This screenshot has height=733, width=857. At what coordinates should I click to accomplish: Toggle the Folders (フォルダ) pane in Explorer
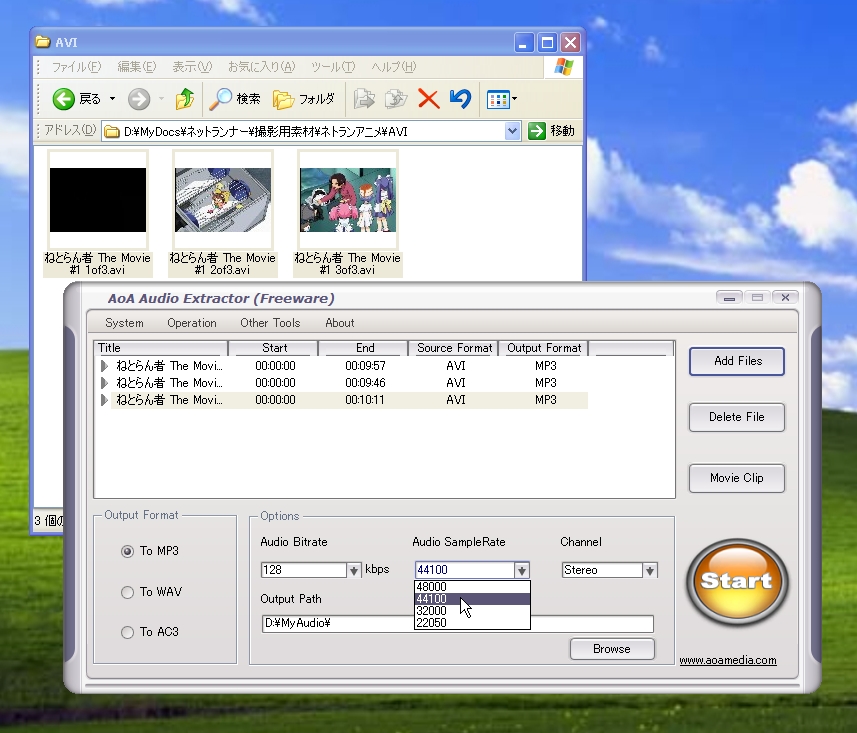[x=304, y=99]
